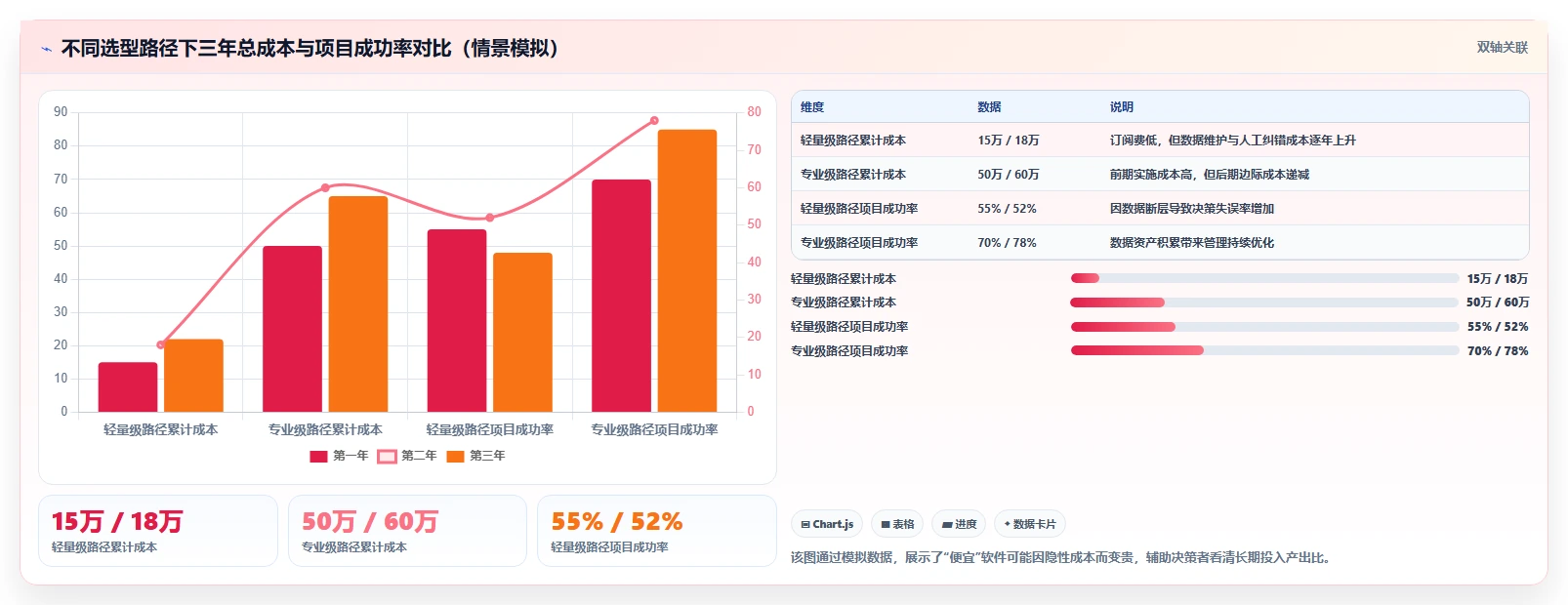Viewport: 1568px width, 605px height.
Task: Select the 表格 tag chip
Action: tap(897, 524)
